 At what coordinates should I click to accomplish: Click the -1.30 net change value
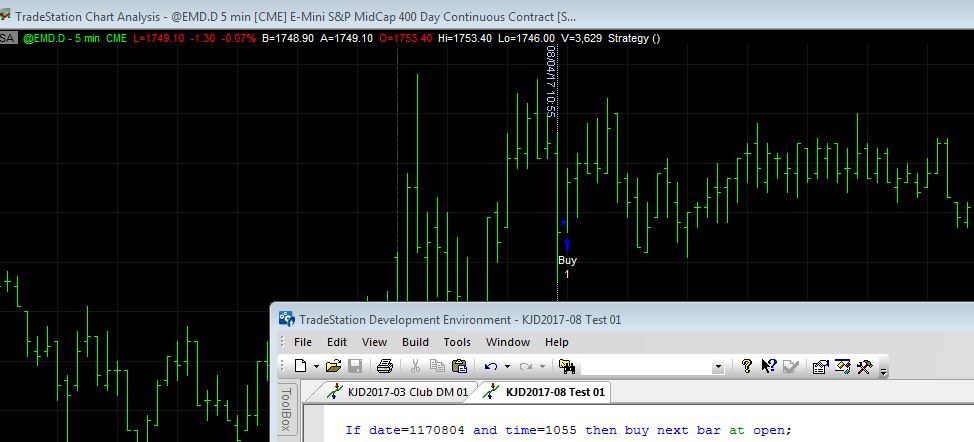click(x=203, y=38)
